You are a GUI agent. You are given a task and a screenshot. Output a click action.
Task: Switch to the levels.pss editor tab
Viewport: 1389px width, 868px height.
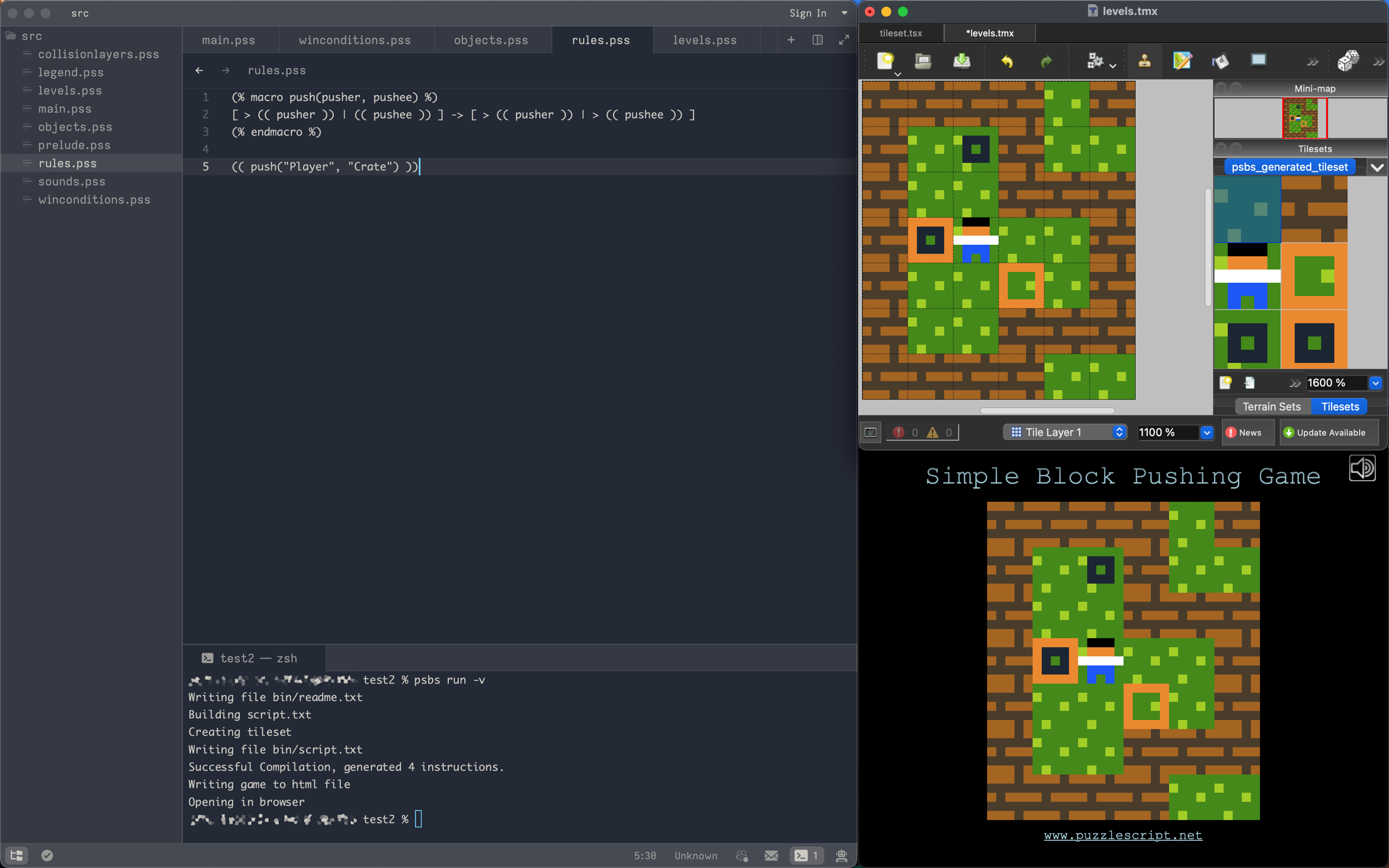coord(705,40)
